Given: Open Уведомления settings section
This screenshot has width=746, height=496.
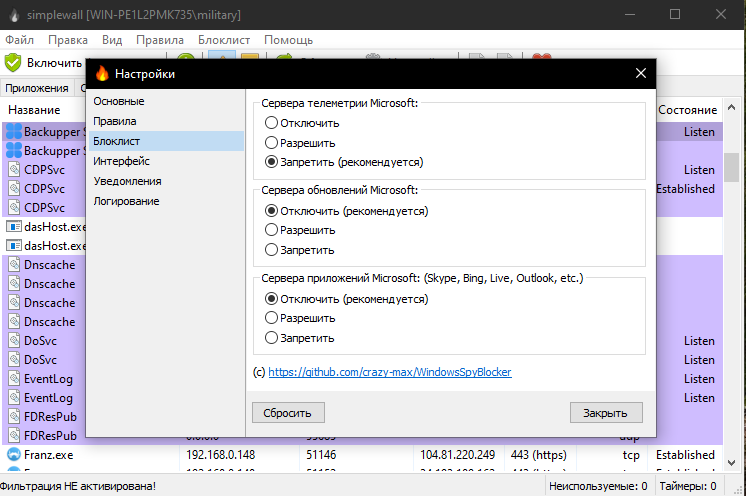Looking at the screenshot, I should (166, 181).
